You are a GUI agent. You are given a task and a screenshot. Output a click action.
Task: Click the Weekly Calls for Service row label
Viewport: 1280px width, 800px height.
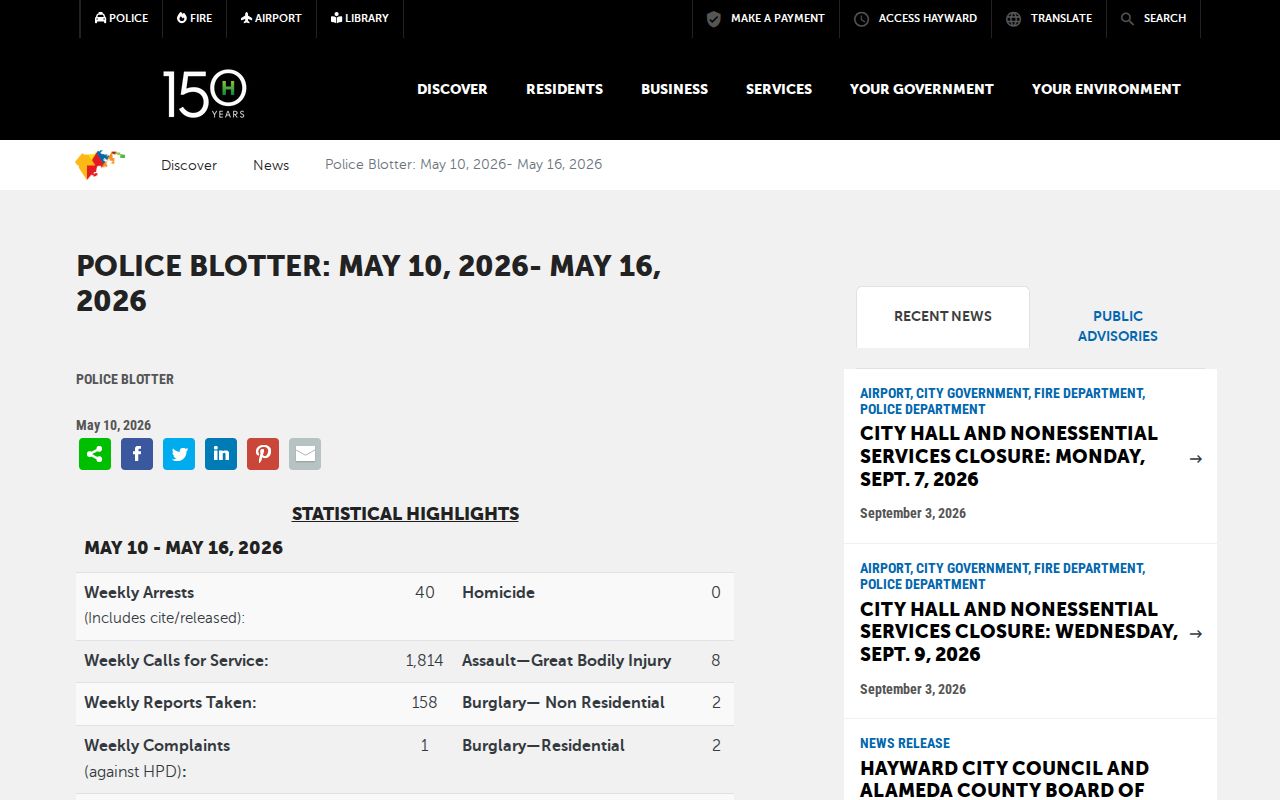click(x=176, y=661)
